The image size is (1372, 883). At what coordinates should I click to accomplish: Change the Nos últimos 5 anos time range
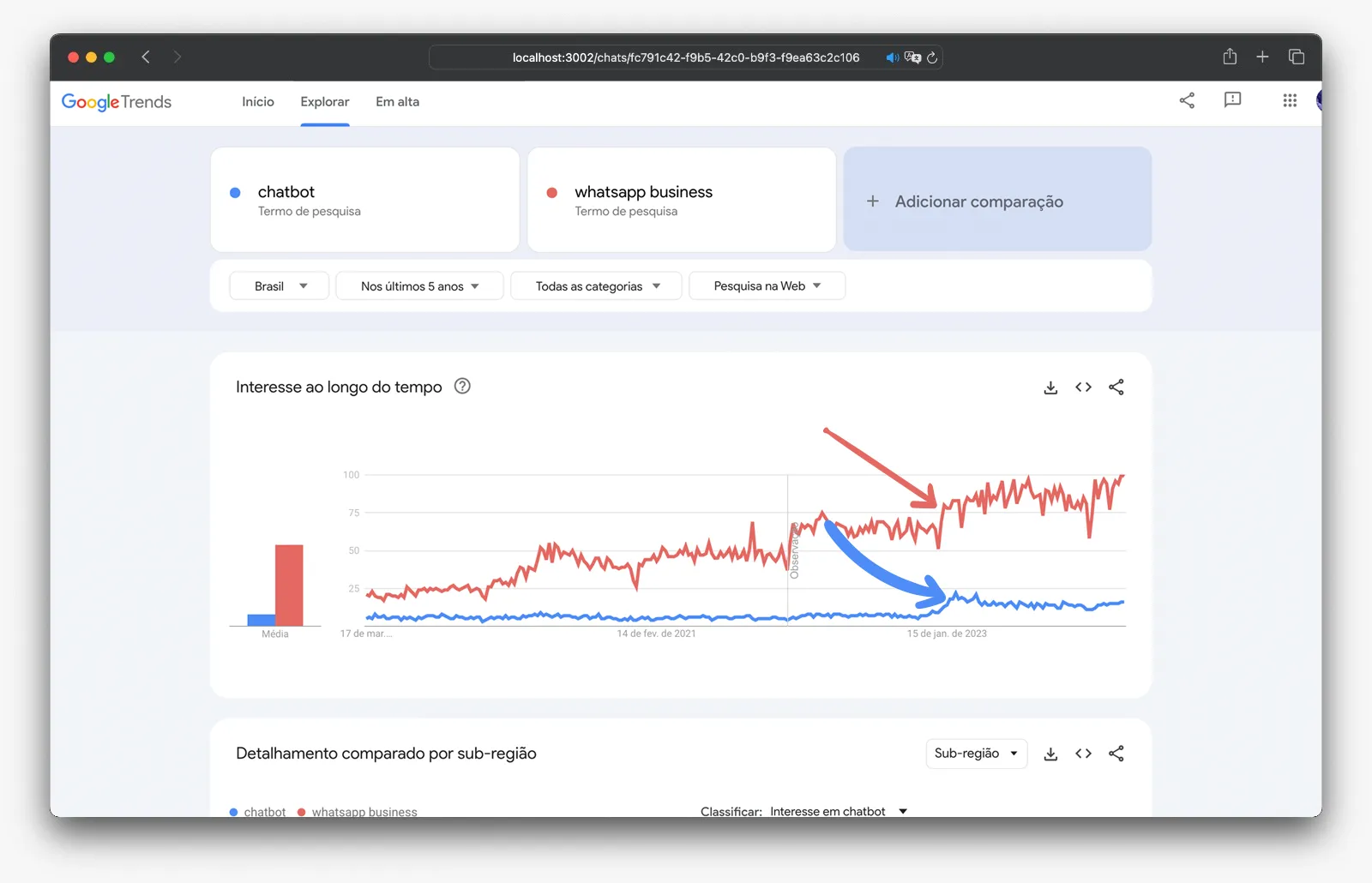(419, 285)
